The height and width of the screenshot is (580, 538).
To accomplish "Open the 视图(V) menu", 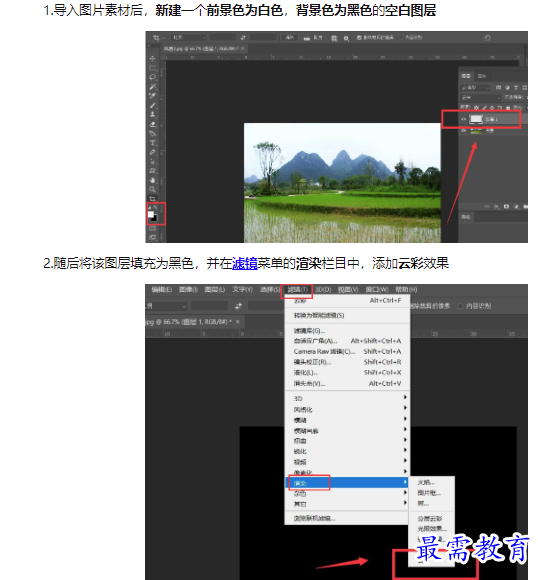I will click(x=348, y=290).
